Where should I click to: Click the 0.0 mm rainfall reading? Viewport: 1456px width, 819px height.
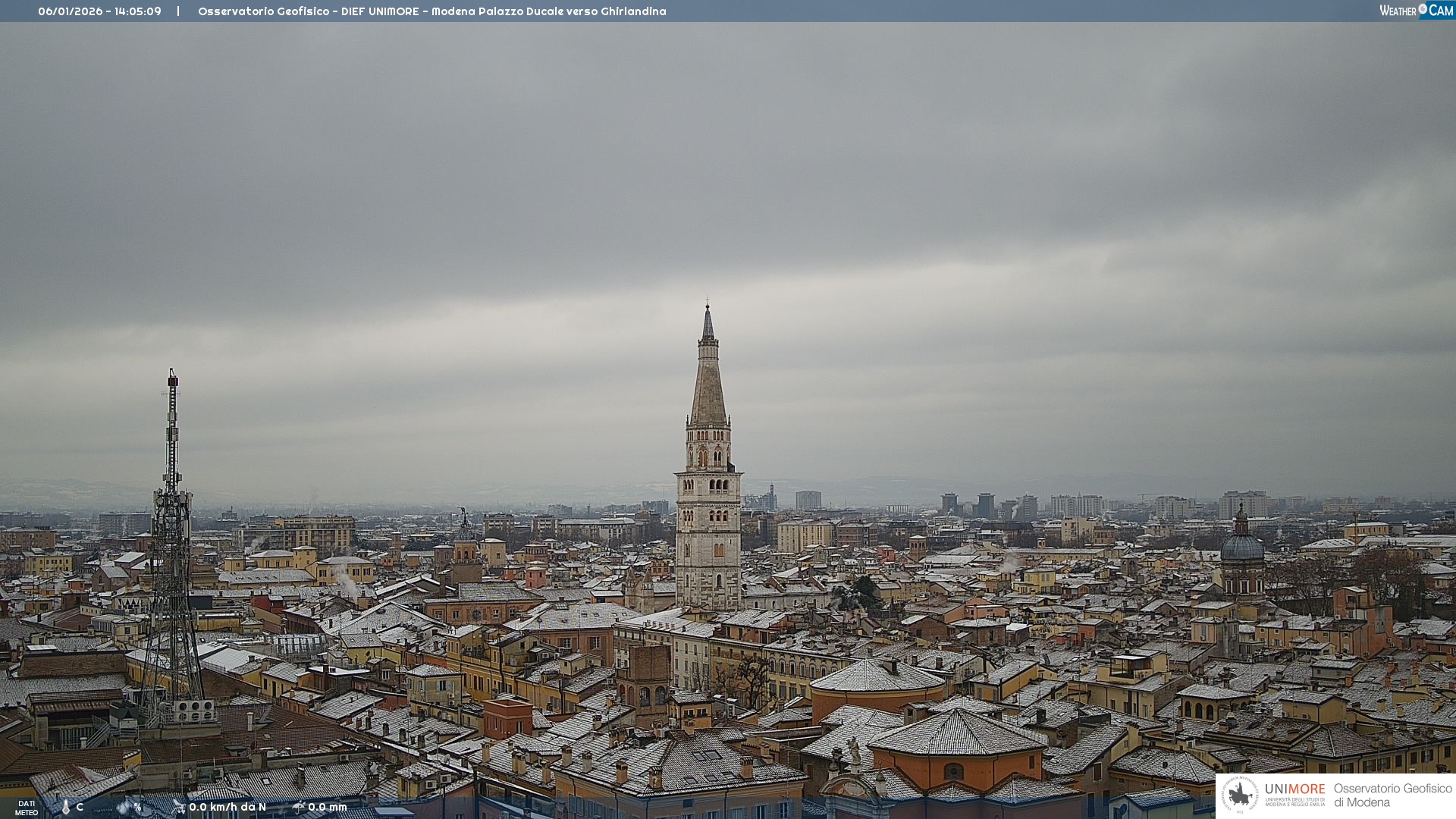click(x=328, y=807)
